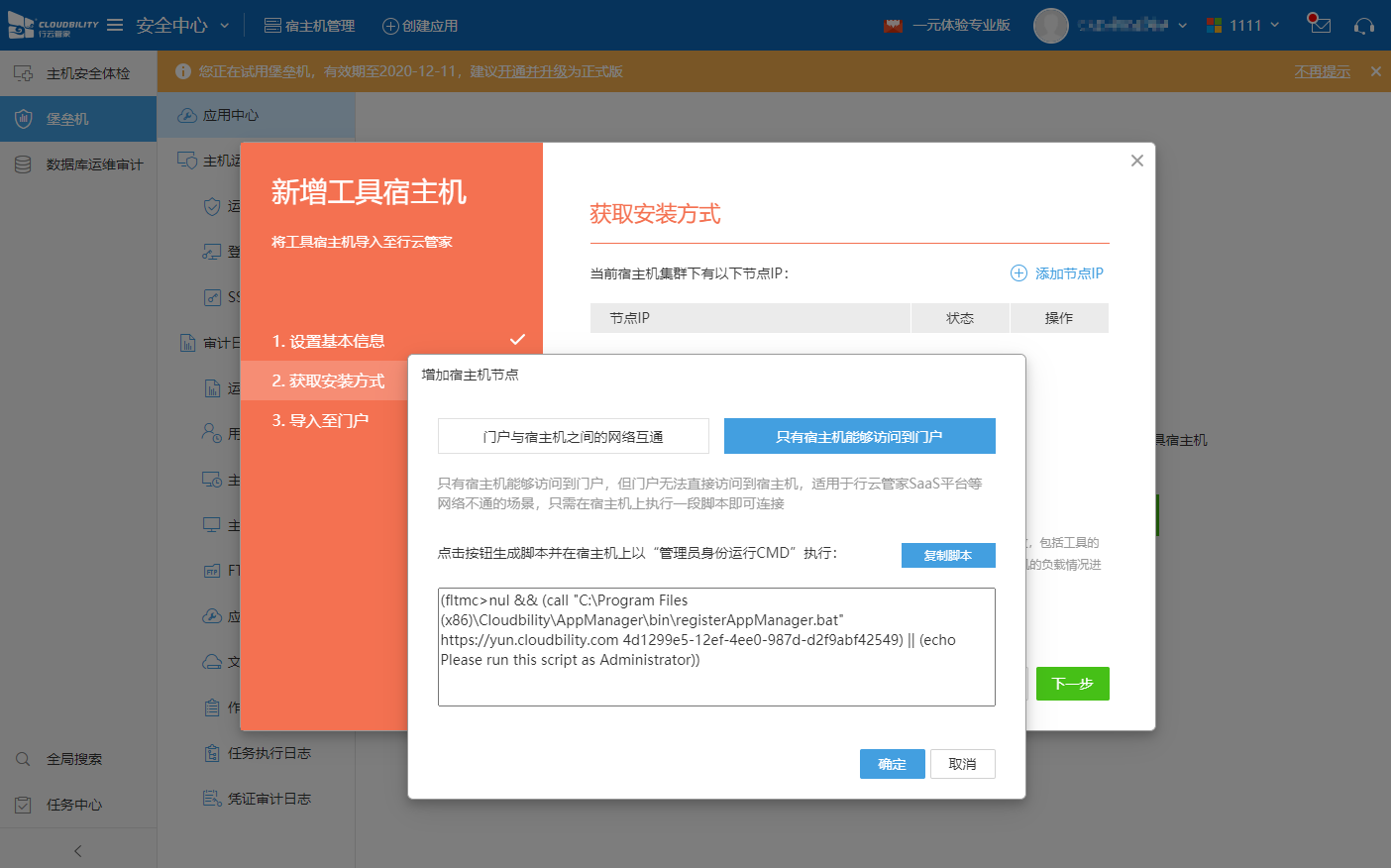The width and height of the screenshot is (1391, 868).
Task: Open 宿主机管理 in top menu
Action: (309, 26)
